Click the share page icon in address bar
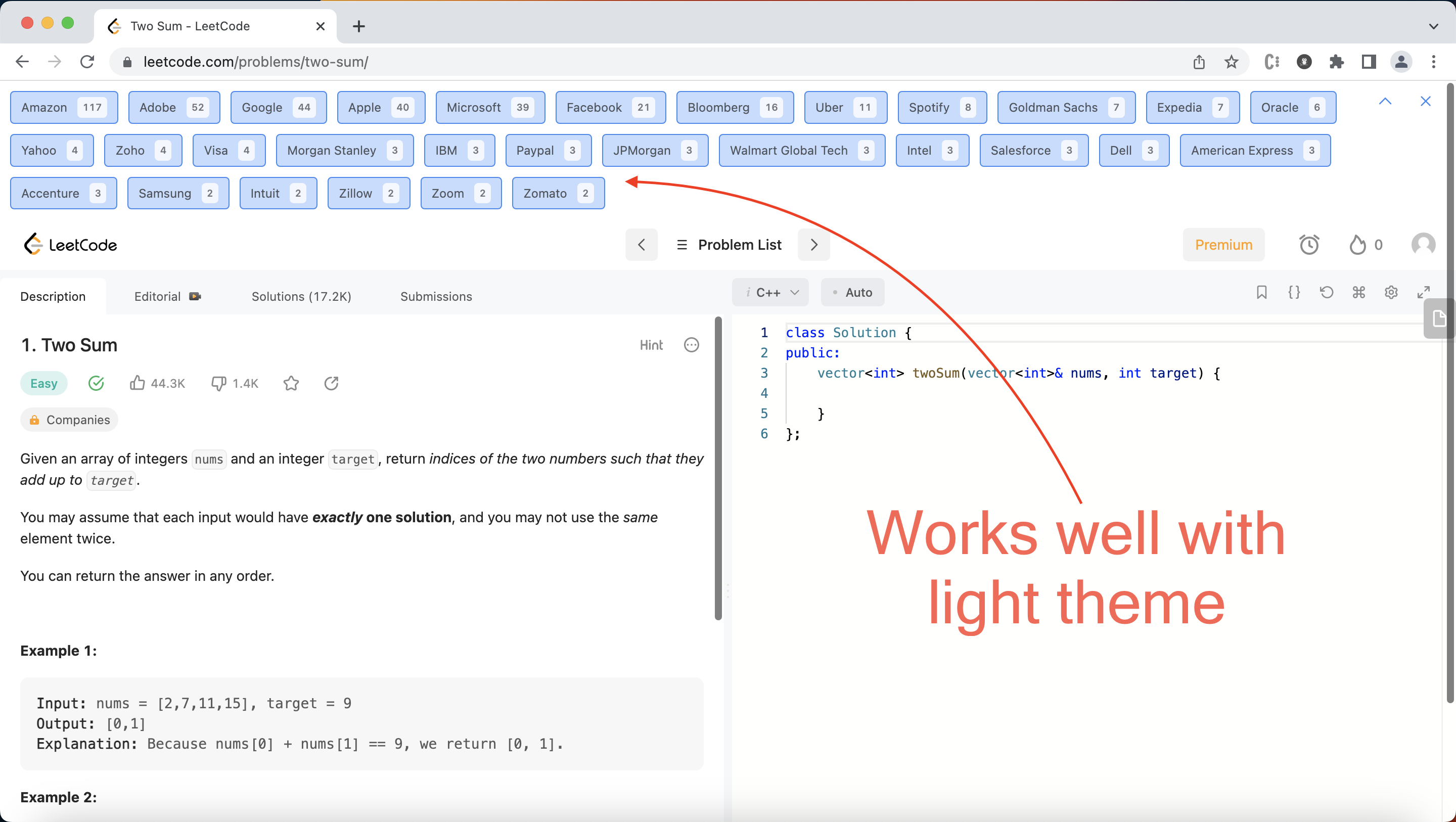 [x=1199, y=62]
